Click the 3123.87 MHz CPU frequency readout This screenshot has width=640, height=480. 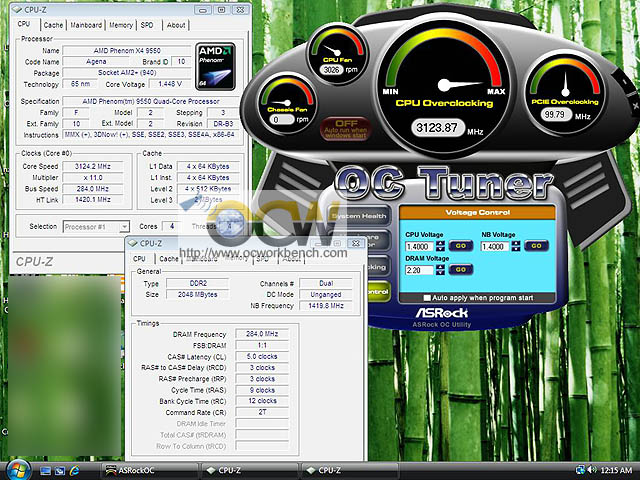(x=437, y=128)
